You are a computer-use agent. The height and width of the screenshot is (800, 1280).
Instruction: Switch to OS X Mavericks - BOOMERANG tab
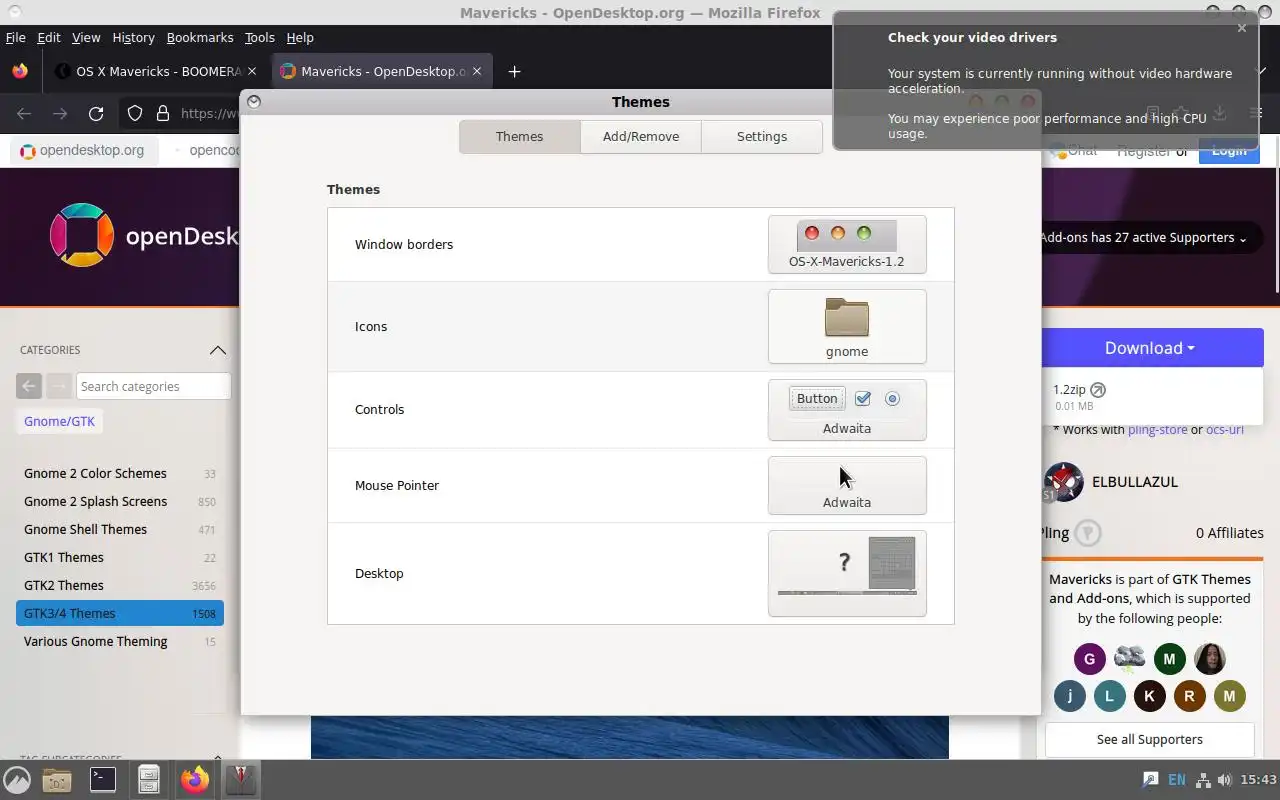[158, 71]
